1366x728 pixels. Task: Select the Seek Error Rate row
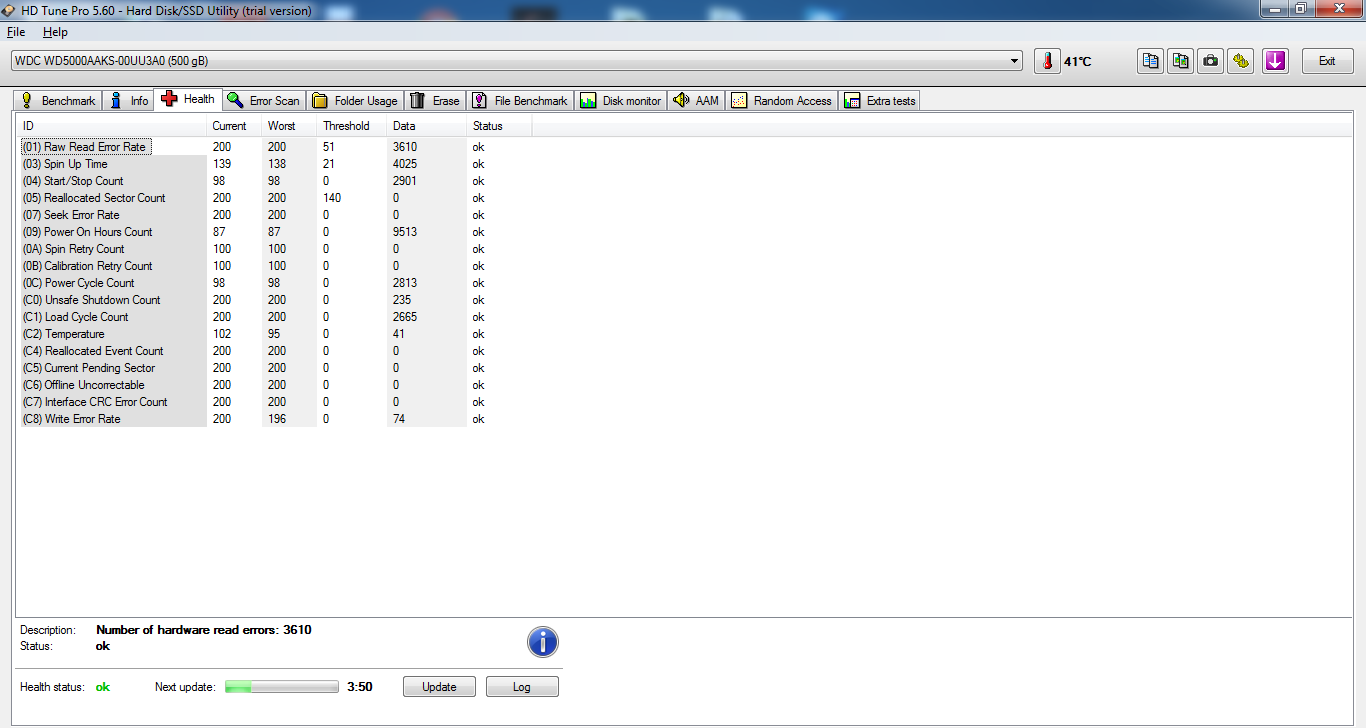point(275,215)
